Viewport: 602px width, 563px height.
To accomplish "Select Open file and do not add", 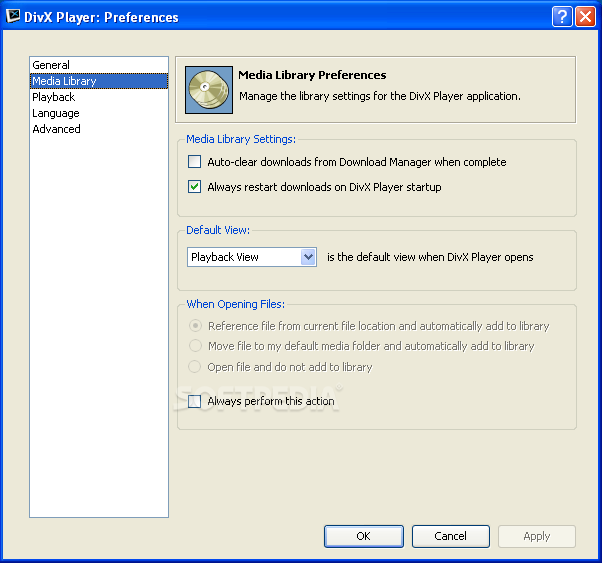I will (194, 367).
